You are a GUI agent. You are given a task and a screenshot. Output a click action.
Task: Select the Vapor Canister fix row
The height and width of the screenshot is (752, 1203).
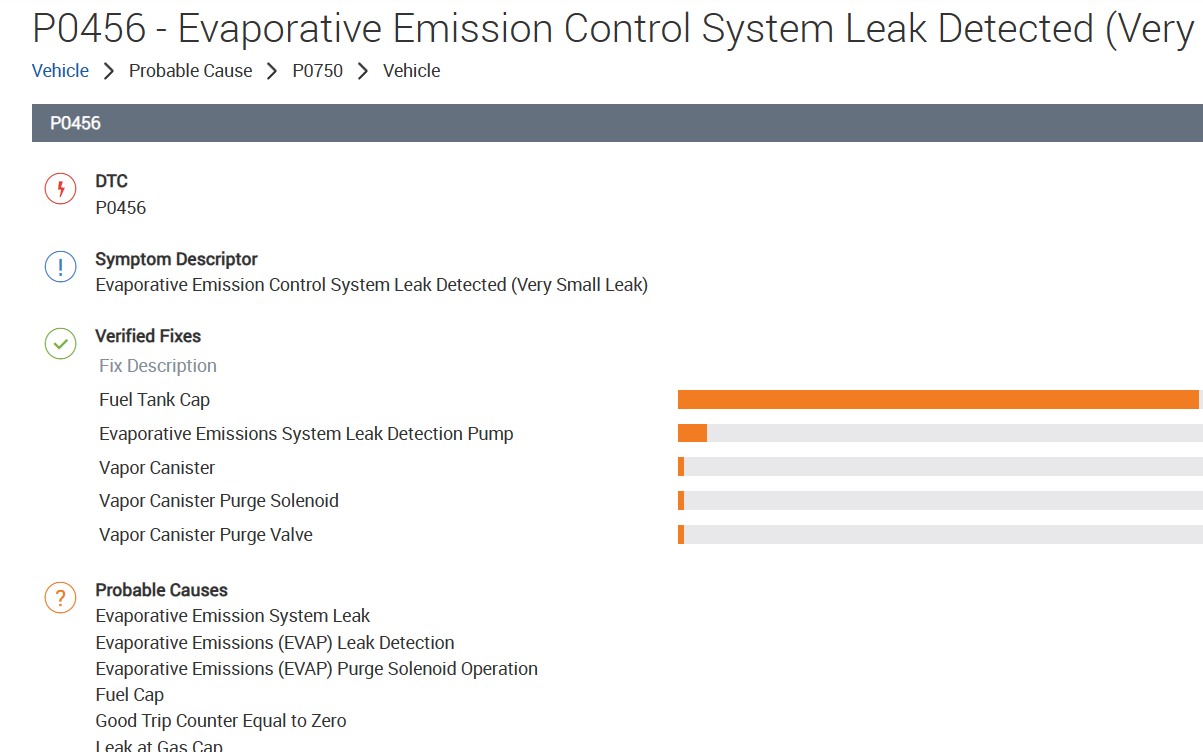coord(157,468)
